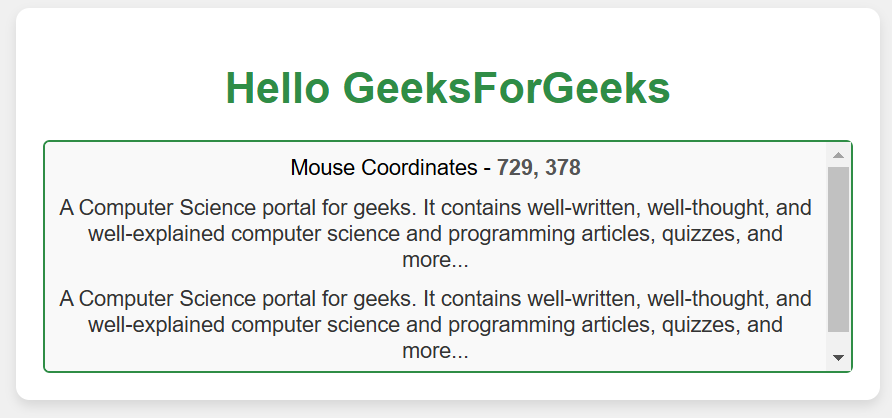Click the scrollbar track below the thumb

pyautogui.click(x=838, y=341)
